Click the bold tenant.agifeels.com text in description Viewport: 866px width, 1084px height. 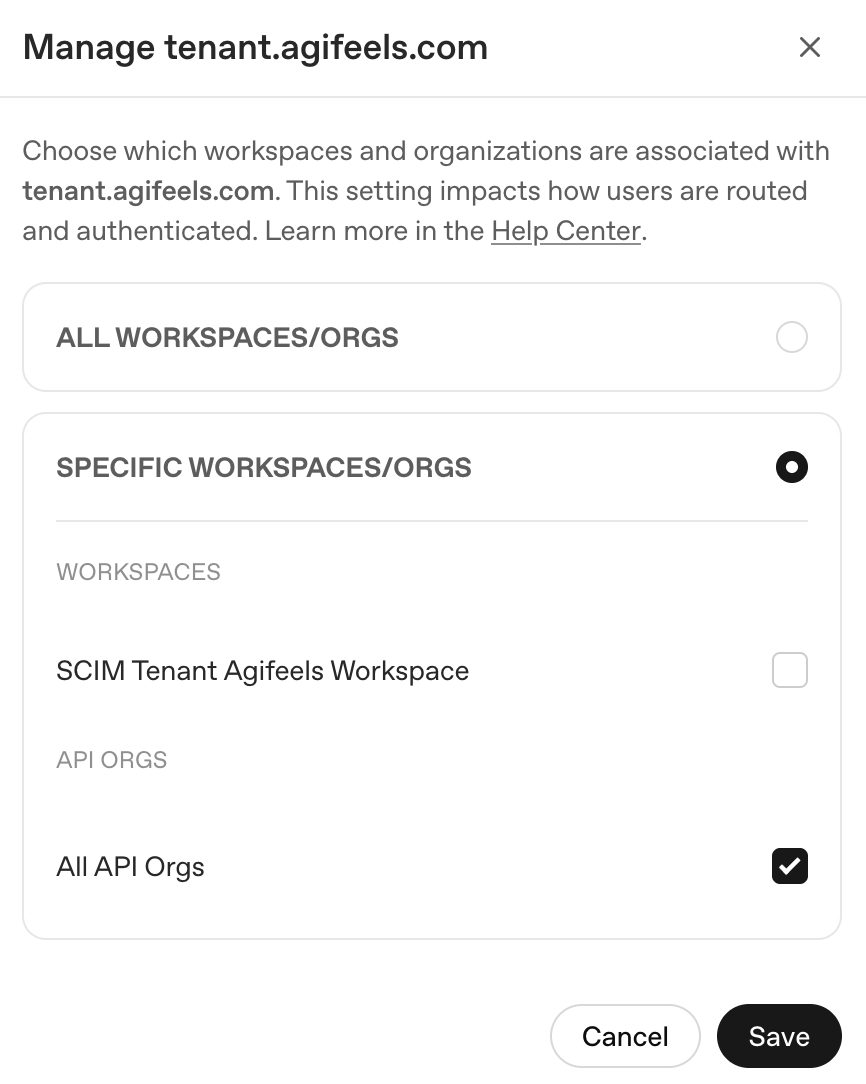[x=146, y=190]
